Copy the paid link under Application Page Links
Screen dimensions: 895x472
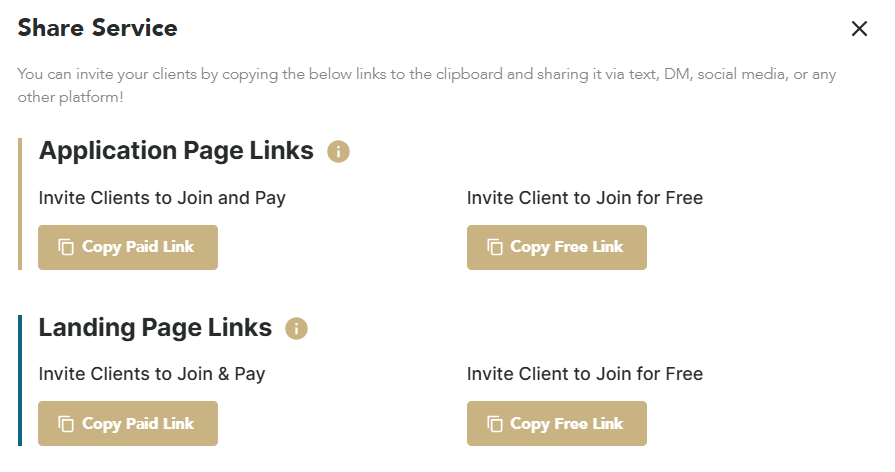point(128,247)
